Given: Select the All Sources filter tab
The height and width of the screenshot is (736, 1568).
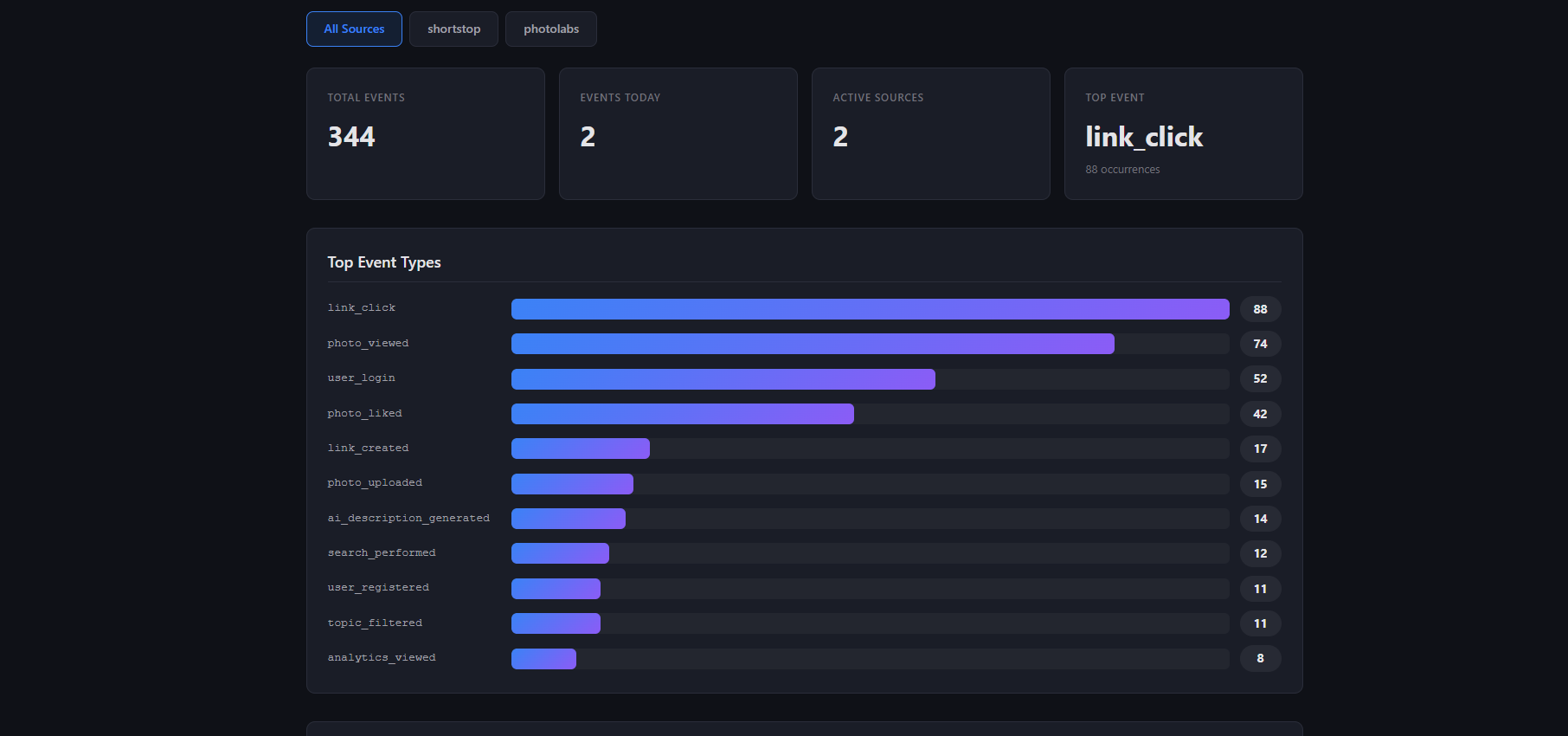Looking at the screenshot, I should click(x=354, y=29).
